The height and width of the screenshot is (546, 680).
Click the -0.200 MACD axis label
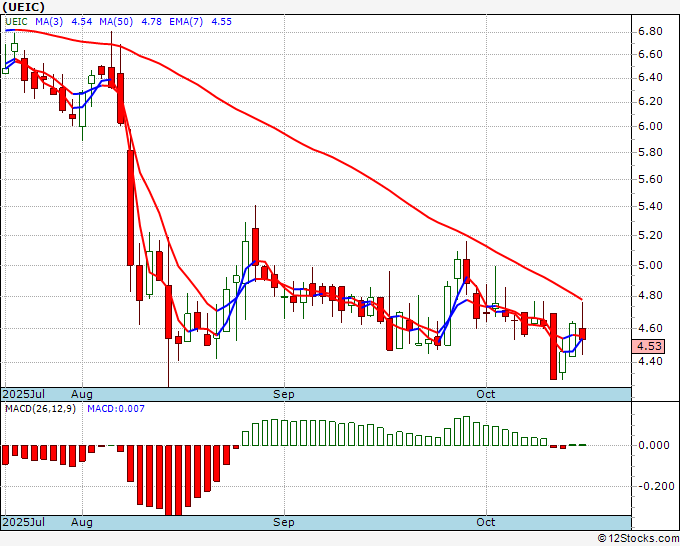pyautogui.click(x=656, y=486)
